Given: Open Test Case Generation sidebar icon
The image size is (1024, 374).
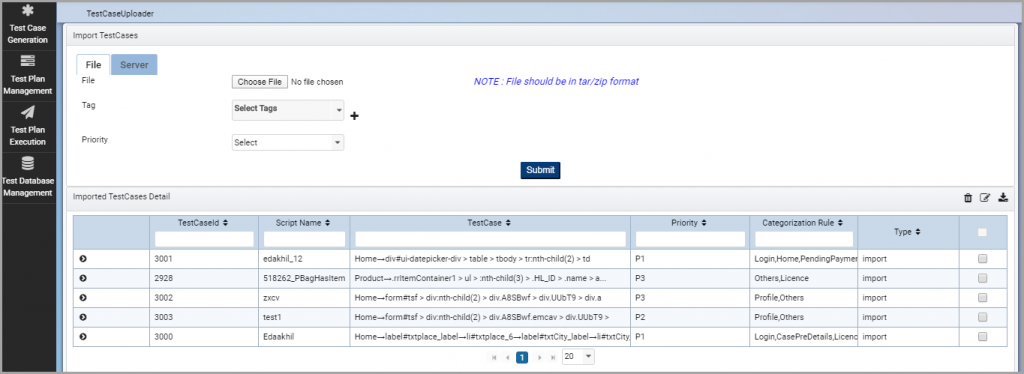Looking at the screenshot, I should coord(27,11).
